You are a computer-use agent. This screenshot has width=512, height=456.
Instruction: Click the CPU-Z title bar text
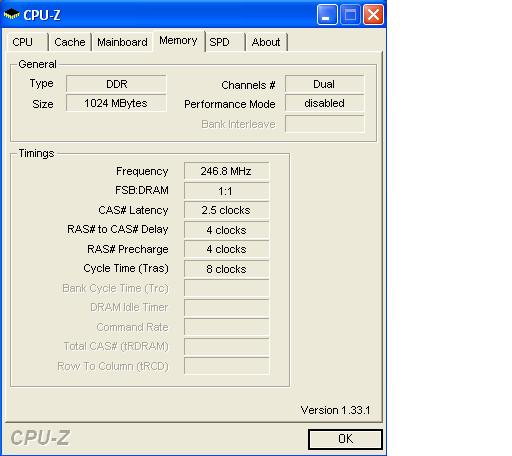42,15
